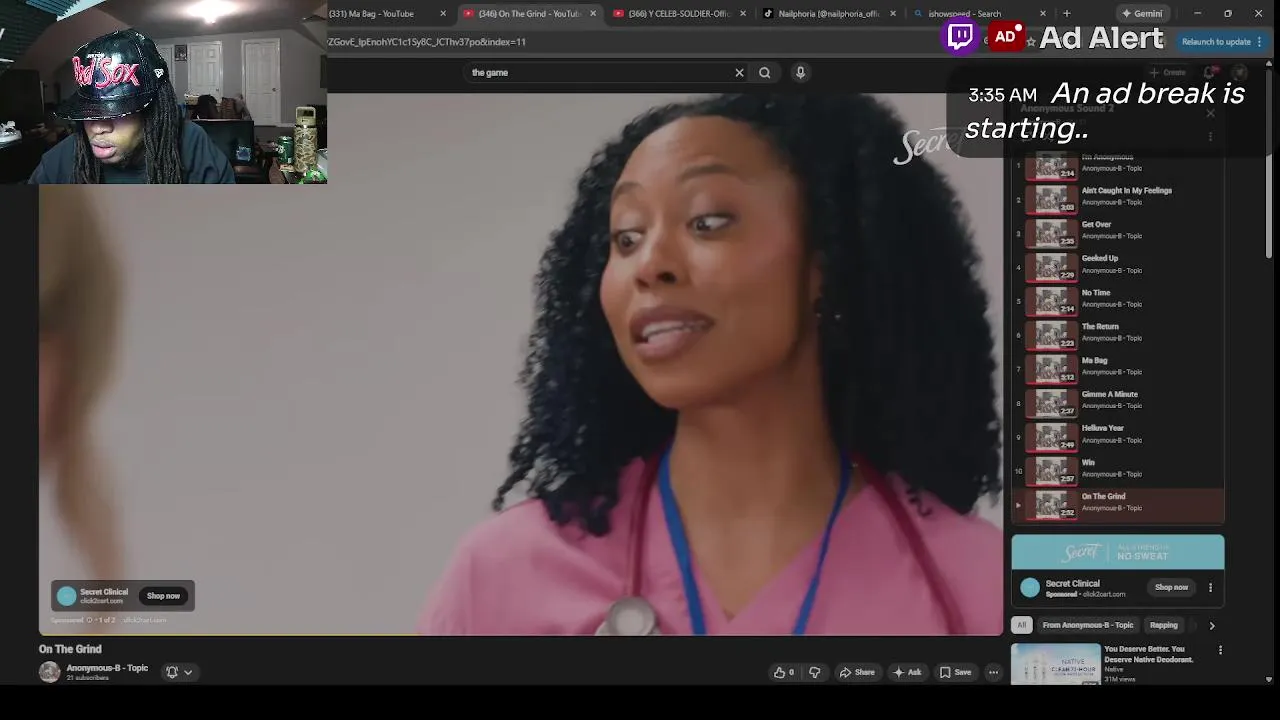Play Geeked Up from playlist
Viewport: 1280px width, 720px height.
tap(1118, 267)
